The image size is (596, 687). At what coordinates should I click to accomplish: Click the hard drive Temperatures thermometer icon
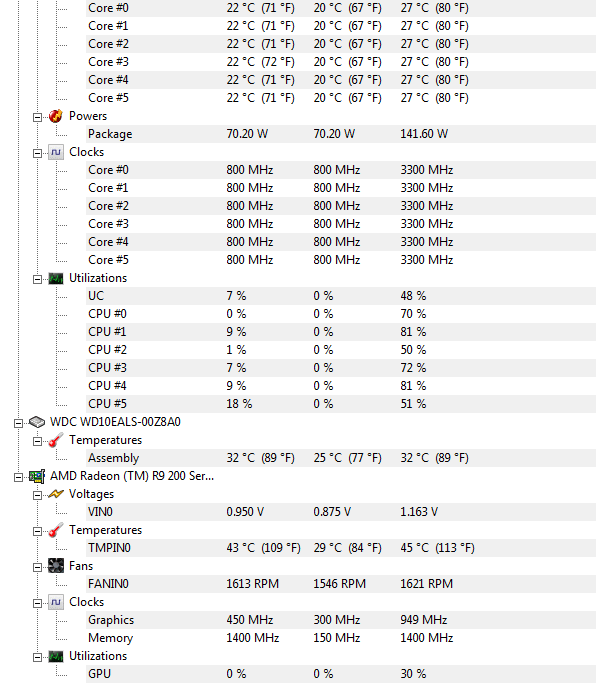(x=56, y=440)
